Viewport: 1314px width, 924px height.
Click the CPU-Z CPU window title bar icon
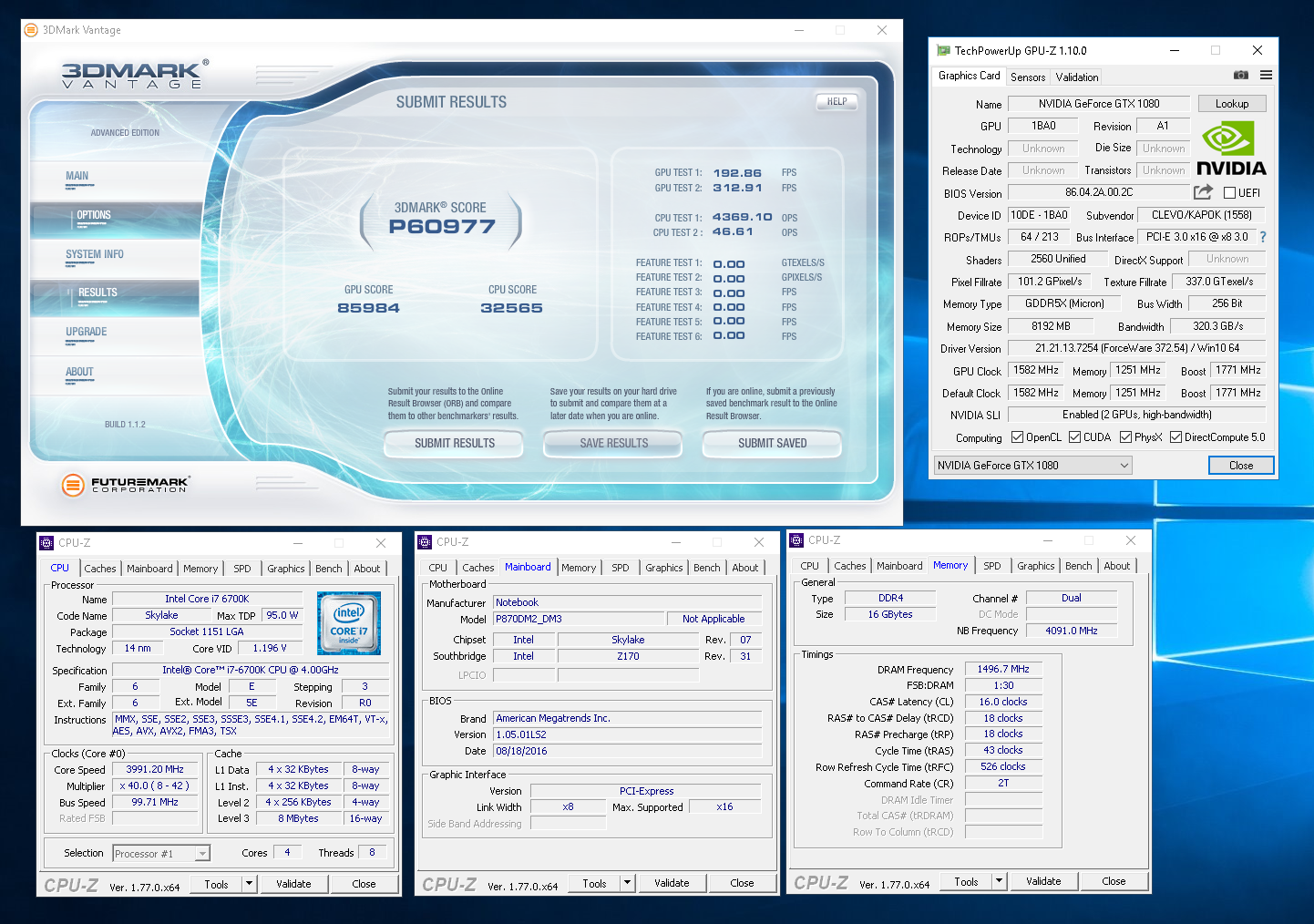coord(47,543)
